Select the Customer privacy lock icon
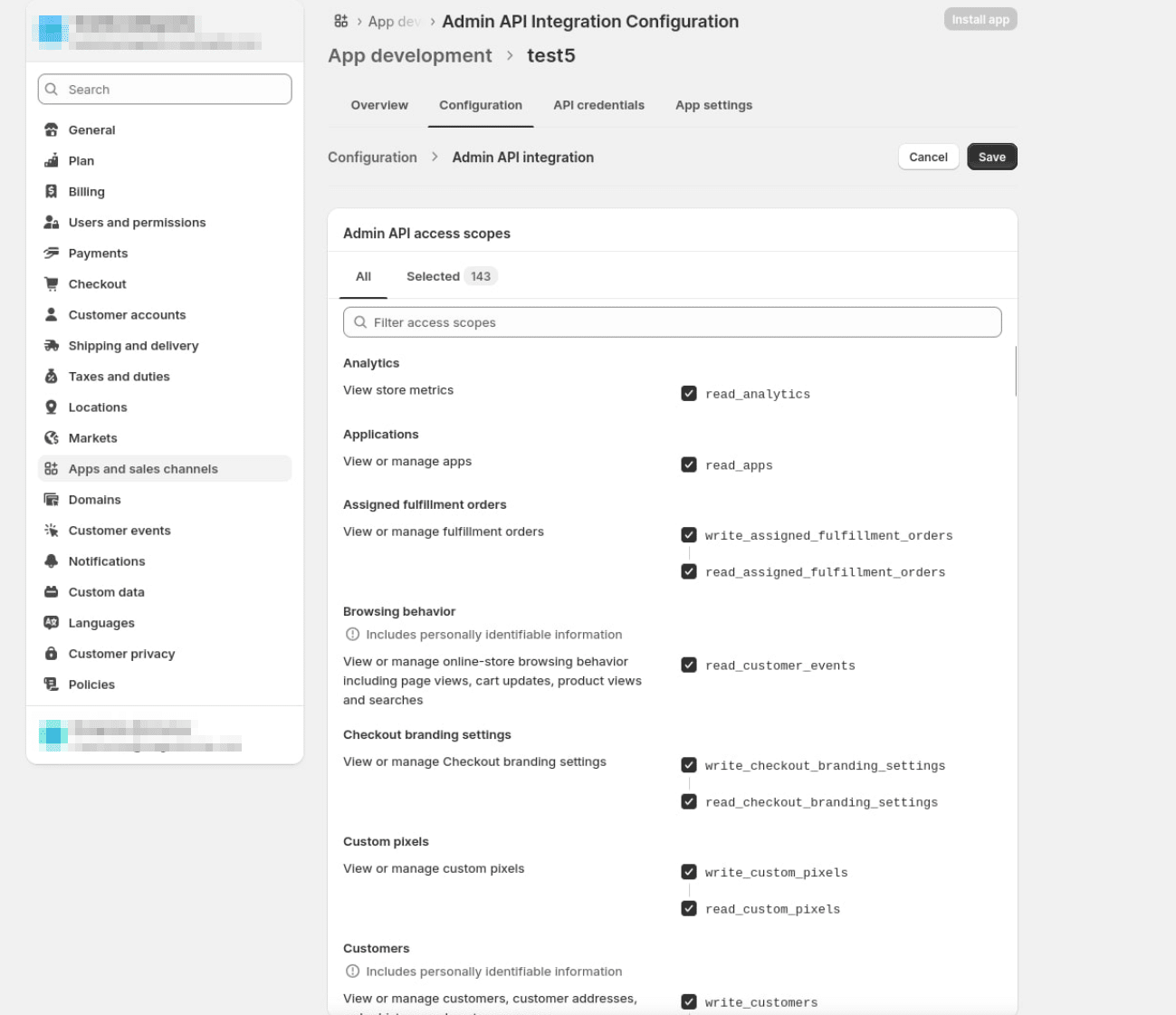The width and height of the screenshot is (1176, 1015). click(52, 653)
